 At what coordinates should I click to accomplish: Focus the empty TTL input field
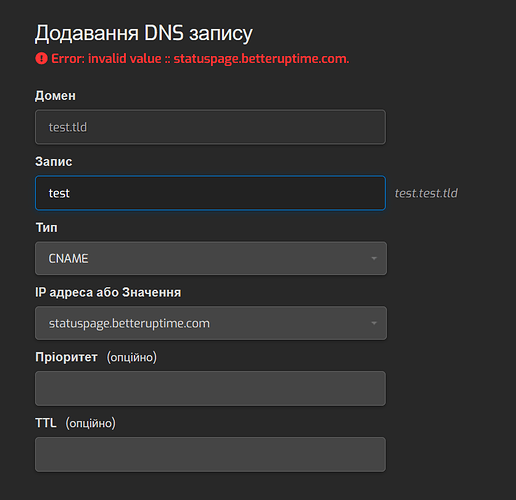point(210,454)
